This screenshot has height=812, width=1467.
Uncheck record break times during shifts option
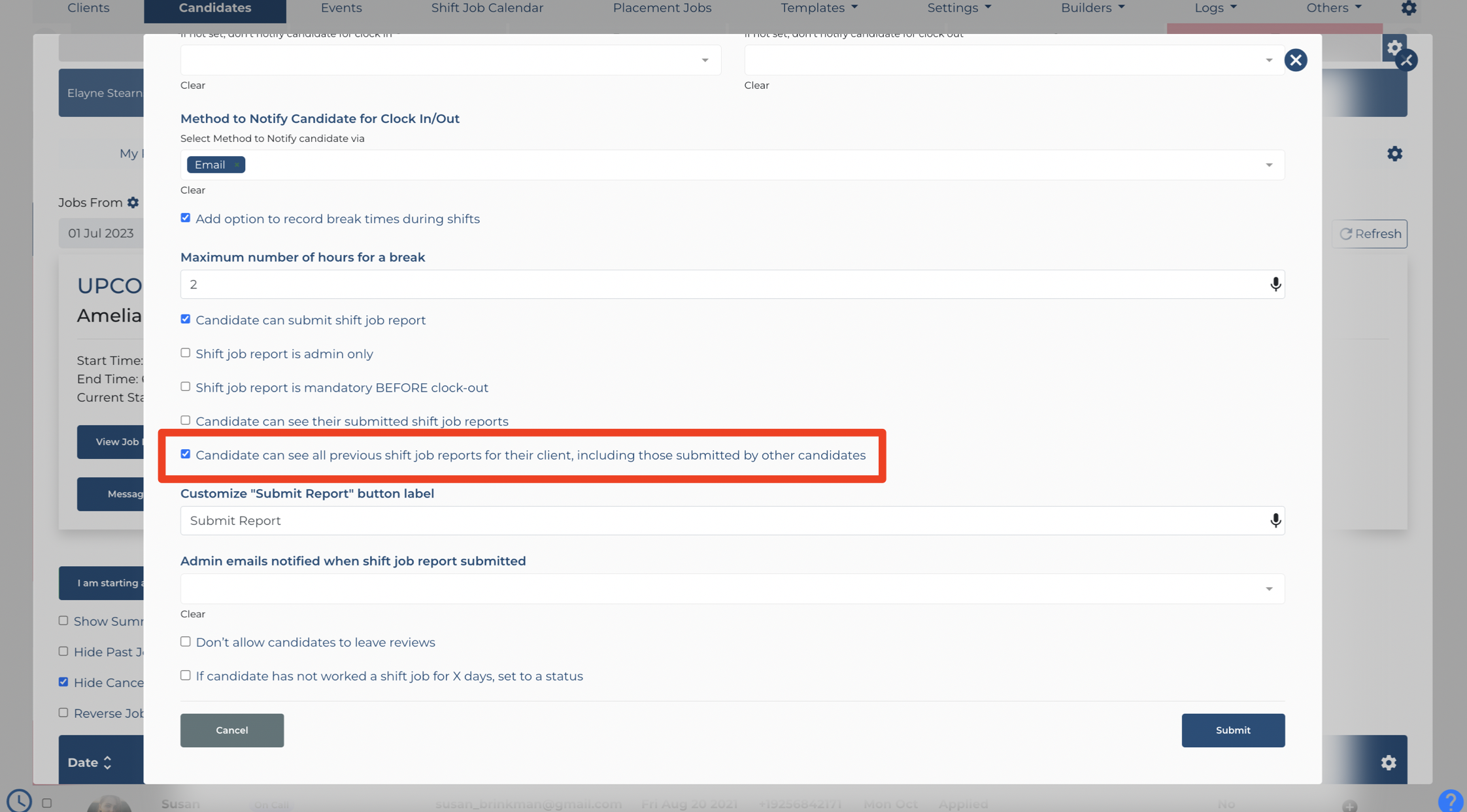pos(186,218)
